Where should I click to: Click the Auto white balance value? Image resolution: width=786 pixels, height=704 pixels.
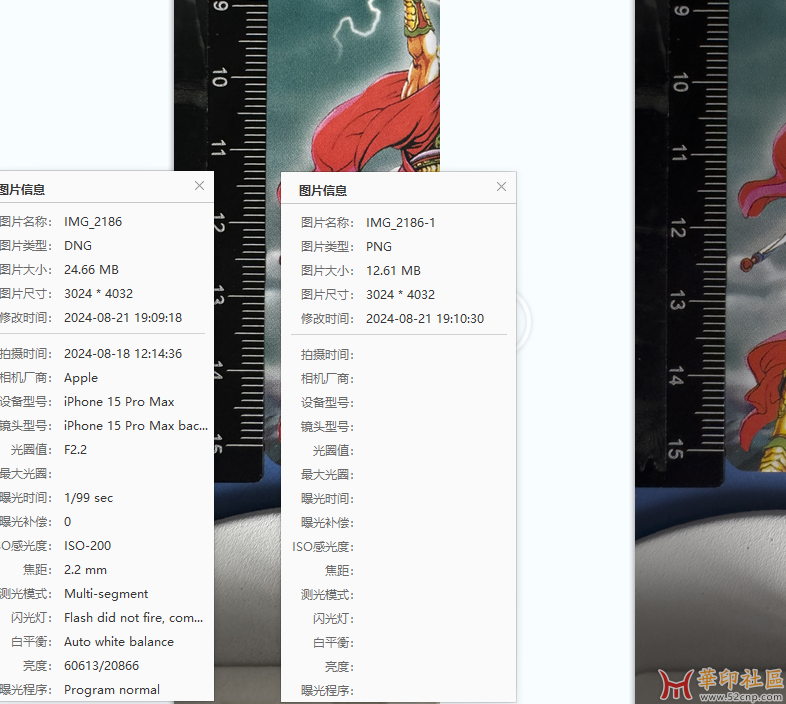119,642
